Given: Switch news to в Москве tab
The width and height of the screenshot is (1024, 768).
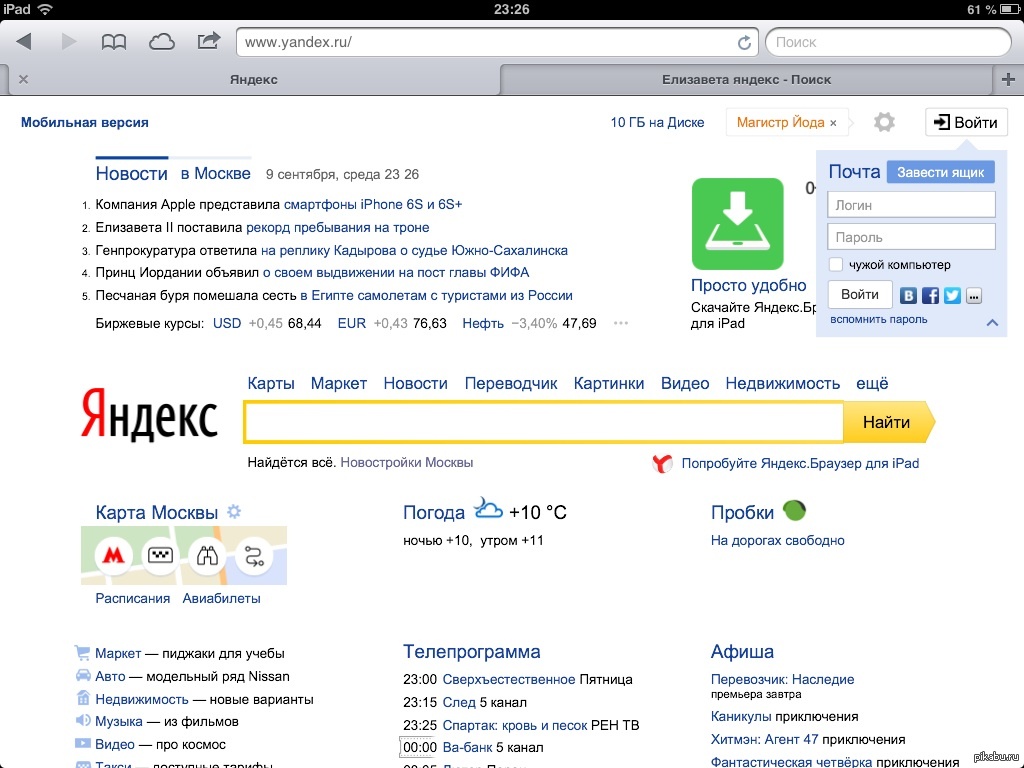Looking at the screenshot, I should point(216,173).
